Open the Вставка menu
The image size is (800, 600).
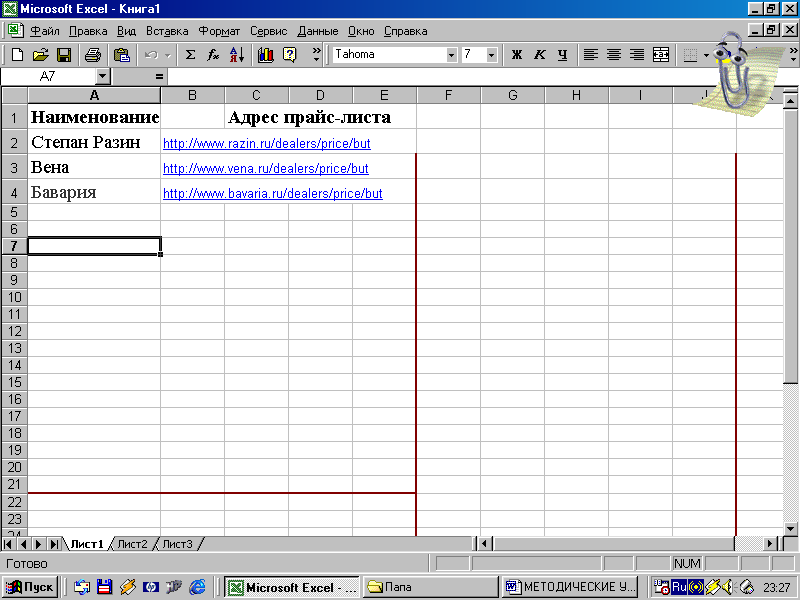point(167,31)
